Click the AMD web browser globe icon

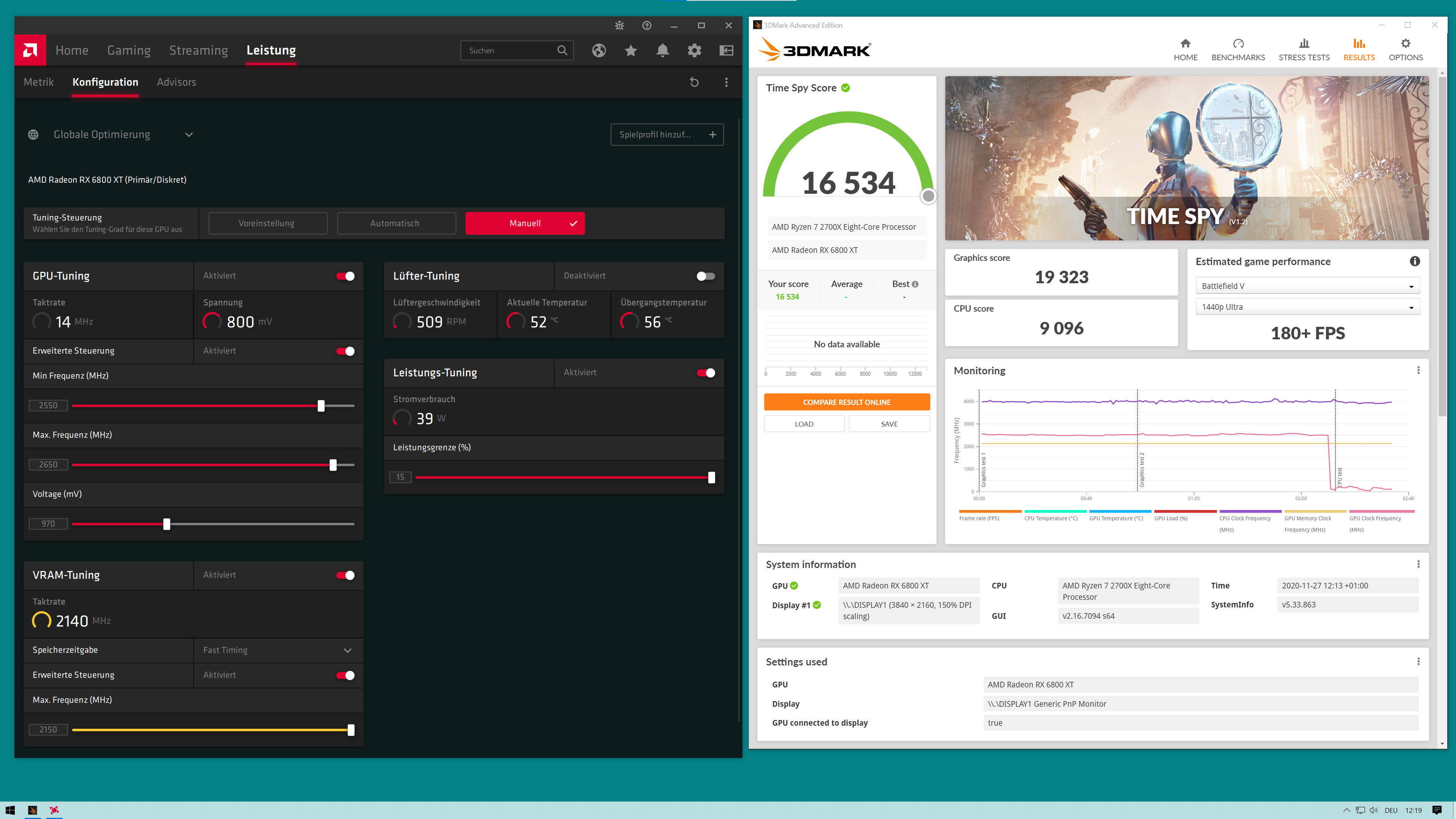(x=599, y=50)
